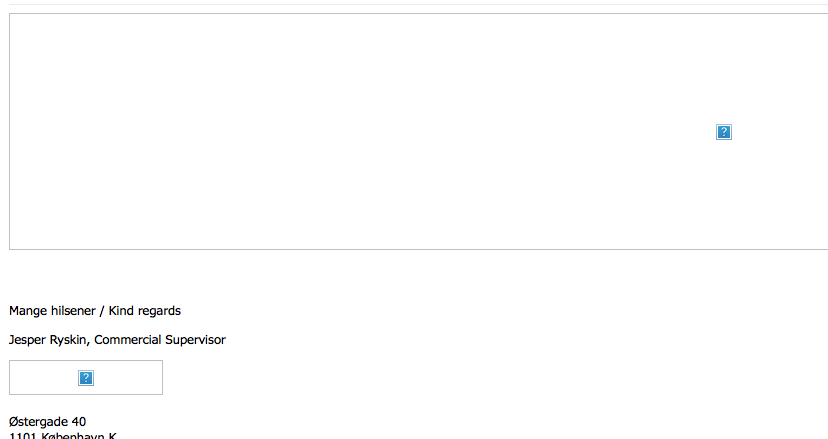
Task: Click the text "Mange hilsener"
Action: pos(52,311)
